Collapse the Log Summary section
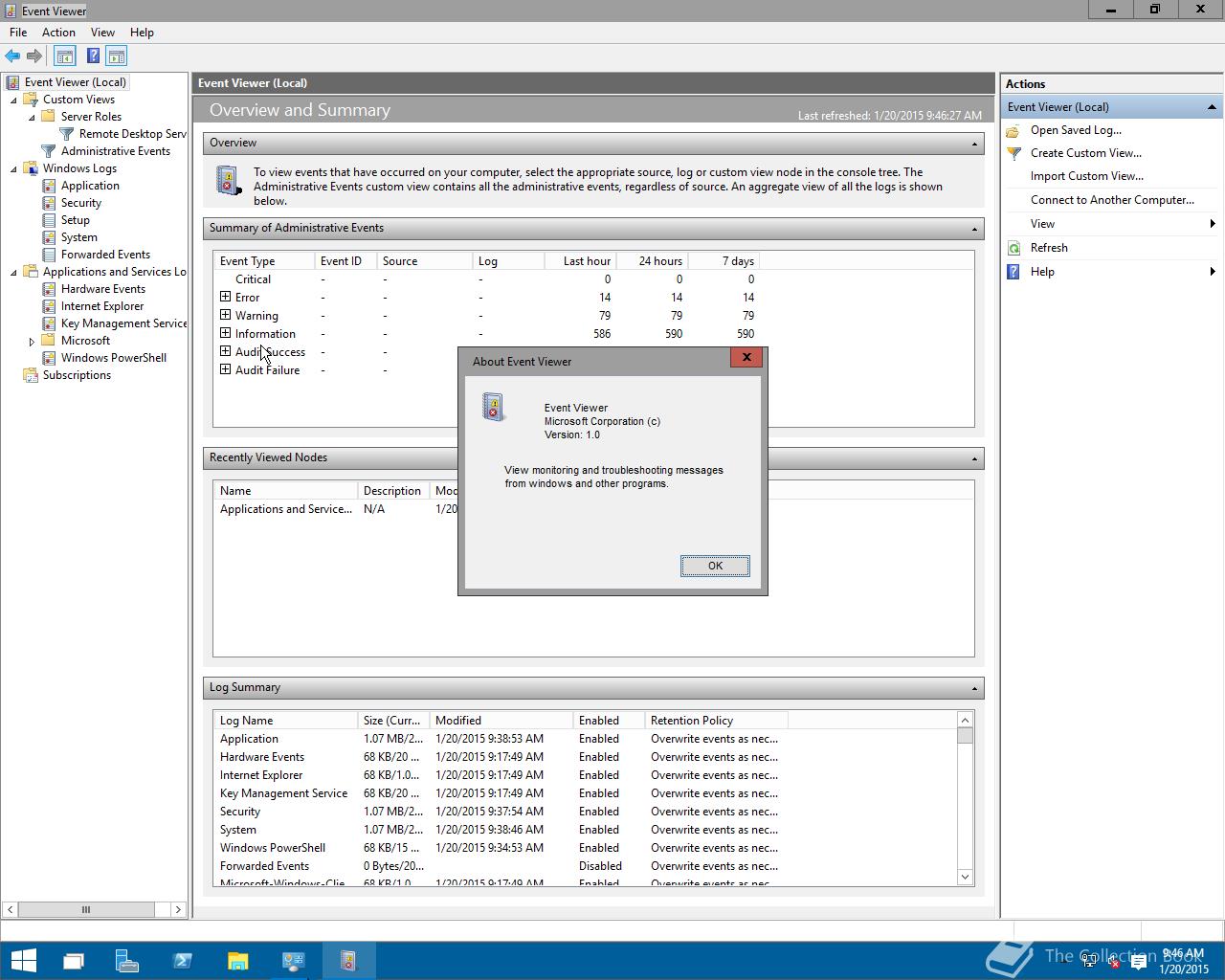This screenshot has height=980, width=1225. 974,688
